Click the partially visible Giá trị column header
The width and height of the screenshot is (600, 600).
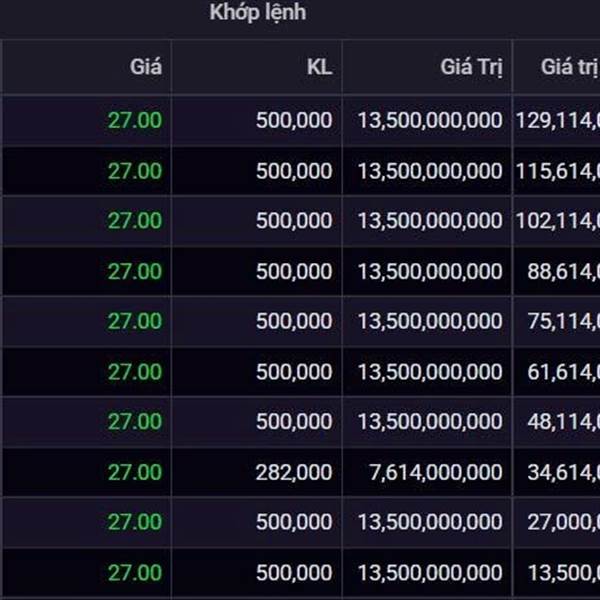[570, 67]
